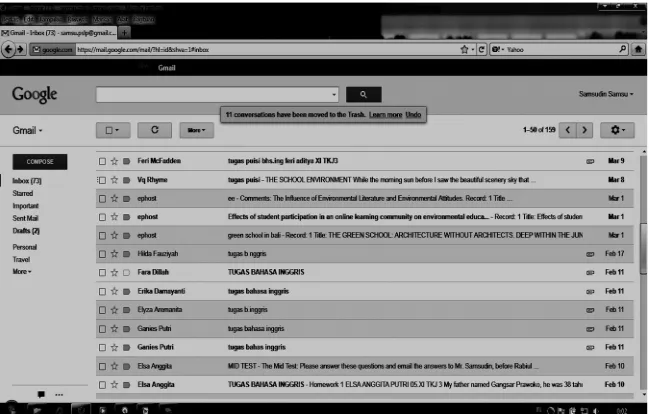Star the Elyza Aromanita email
This screenshot has height=414, width=650.
114,310
